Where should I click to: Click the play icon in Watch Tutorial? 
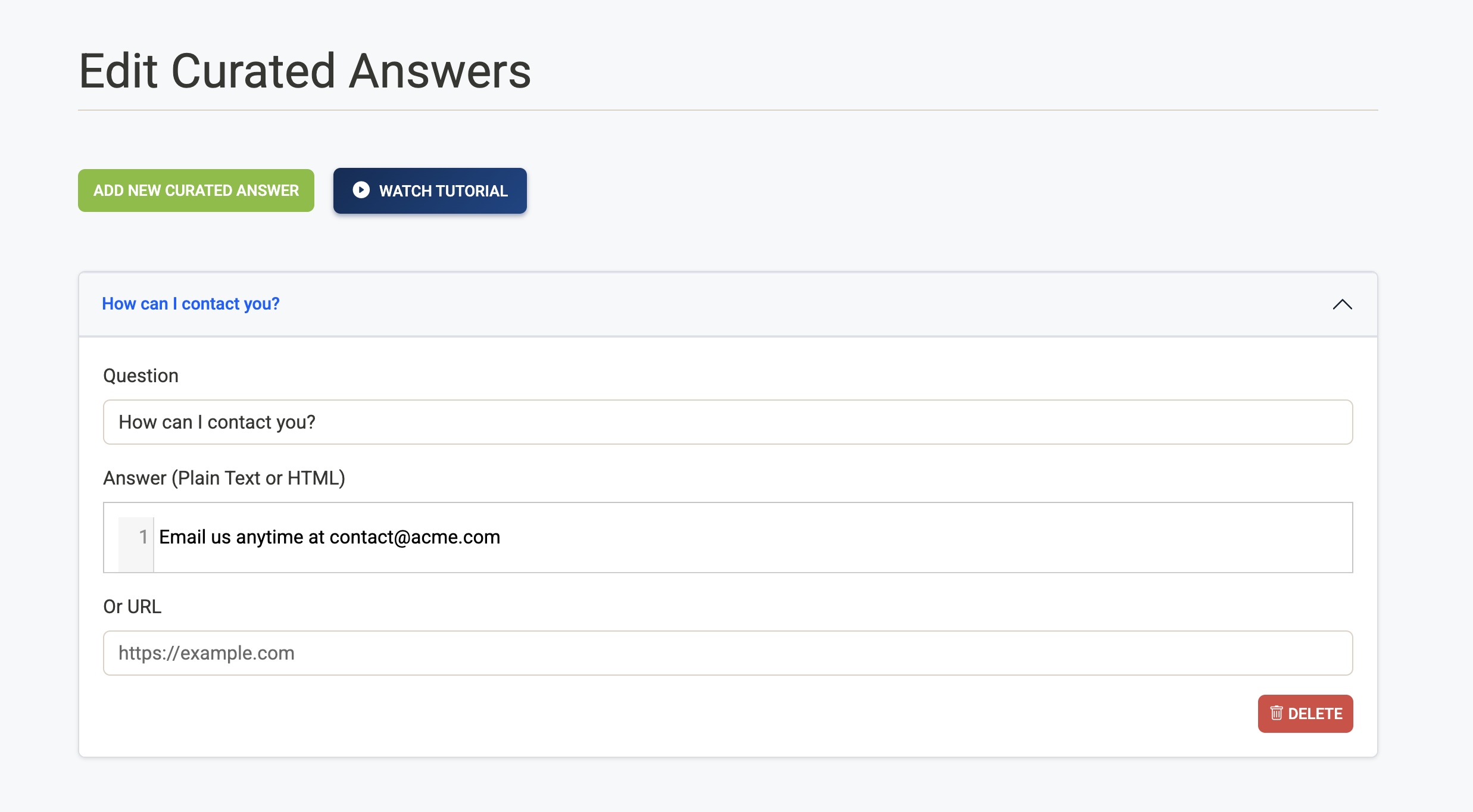point(361,190)
